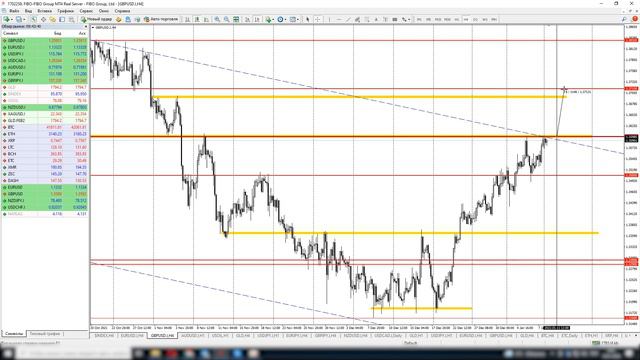Open MetaEditor from the toolbar

[x=118, y=19]
